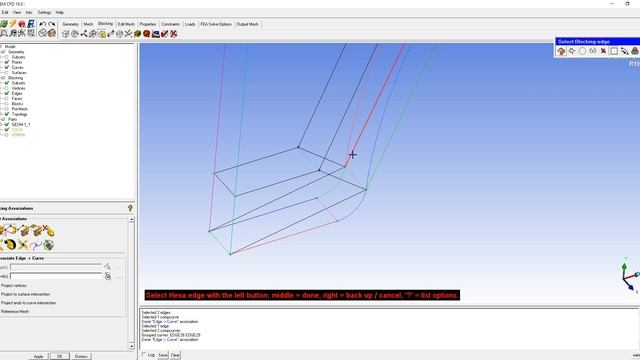The height and width of the screenshot is (360, 640).
Task: Switch to wireframe display cube icon
Action: click(42, 33)
